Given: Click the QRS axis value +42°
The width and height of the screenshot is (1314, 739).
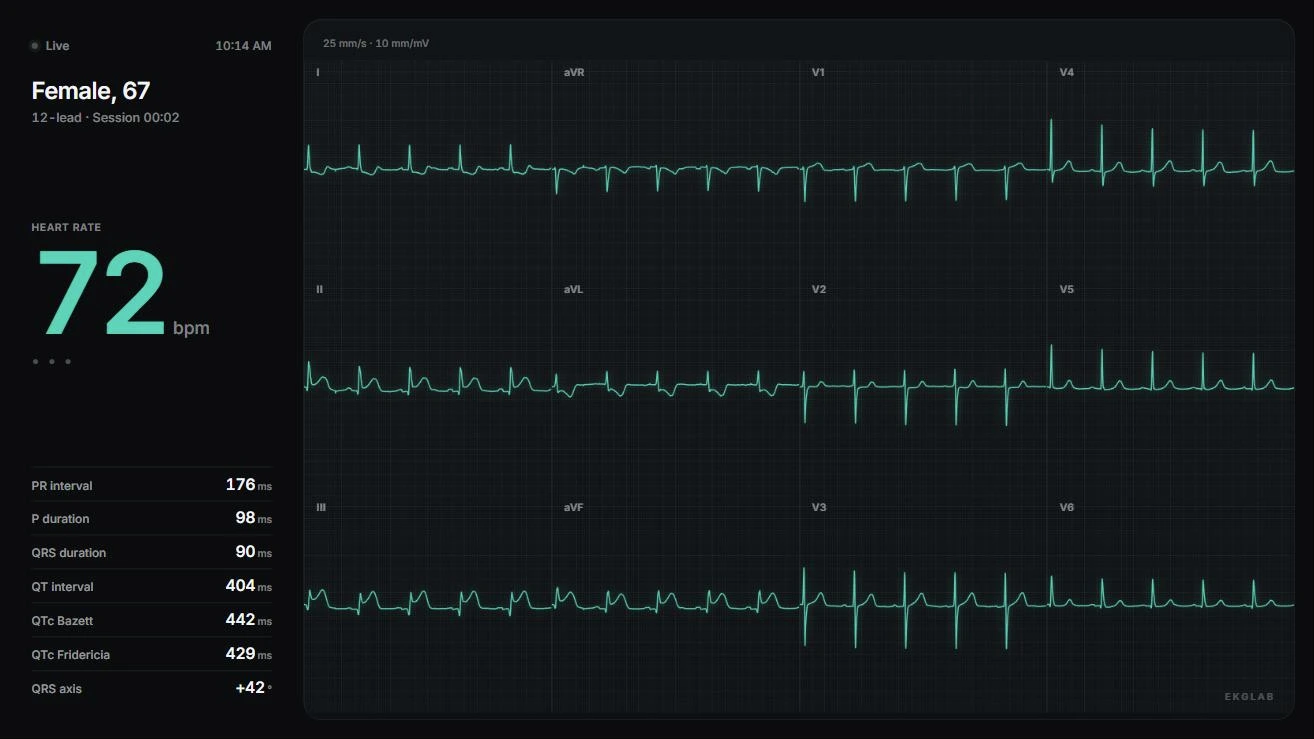Looking at the screenshot, I should [x=253, y=688].
